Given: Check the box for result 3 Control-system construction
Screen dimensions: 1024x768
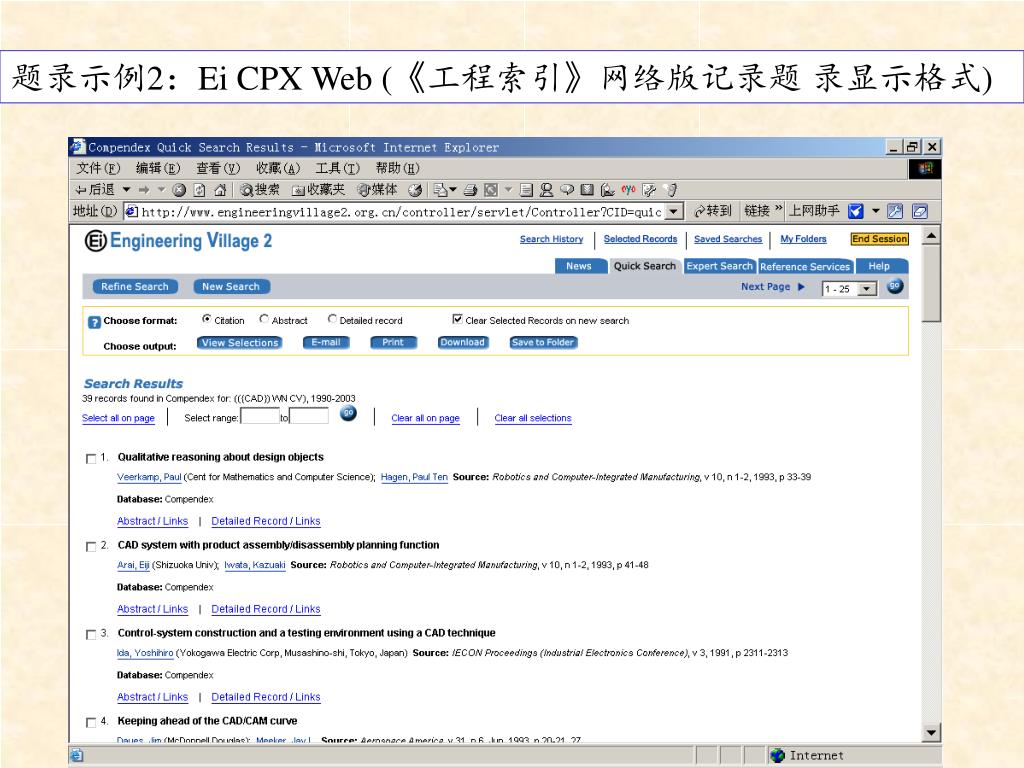Looking at the screenshot, I should [91, 635].
